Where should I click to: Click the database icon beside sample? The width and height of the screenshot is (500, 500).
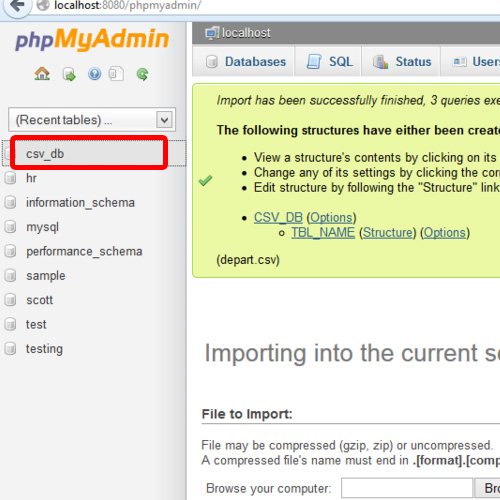click(10, 275)
